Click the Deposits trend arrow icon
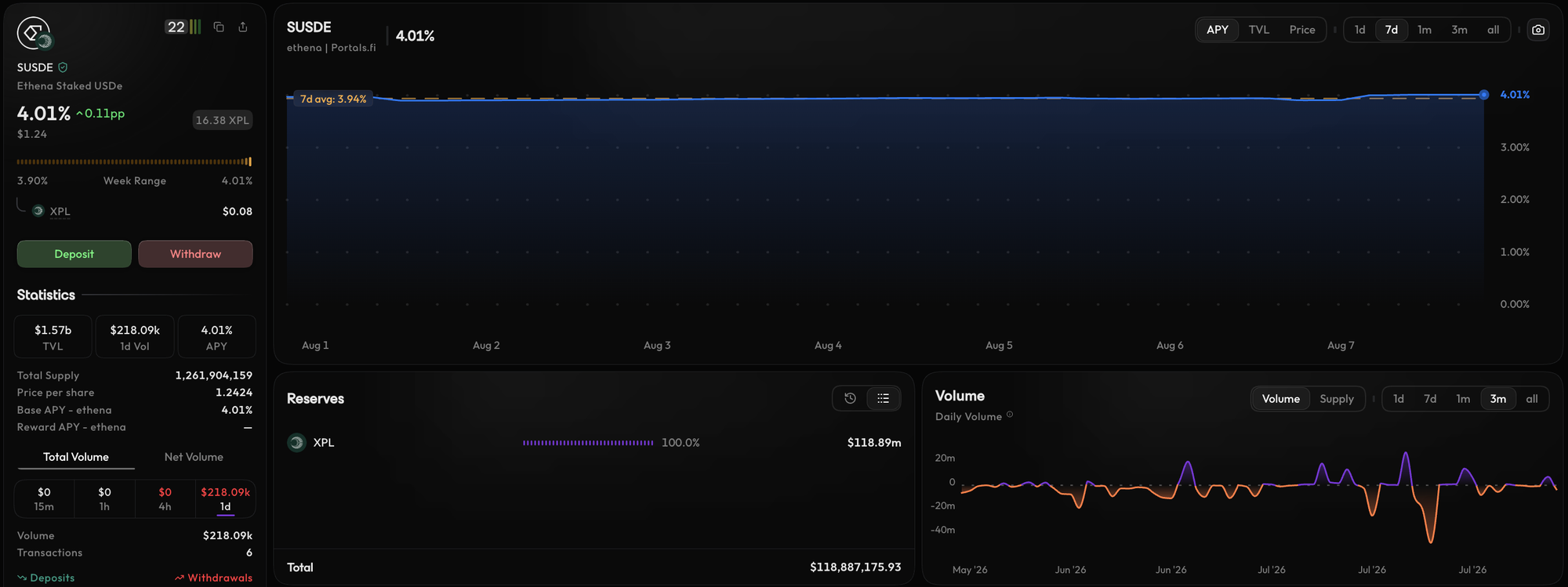The width and height of the screenshot is (1568, 587). click(x=22, y=578)
